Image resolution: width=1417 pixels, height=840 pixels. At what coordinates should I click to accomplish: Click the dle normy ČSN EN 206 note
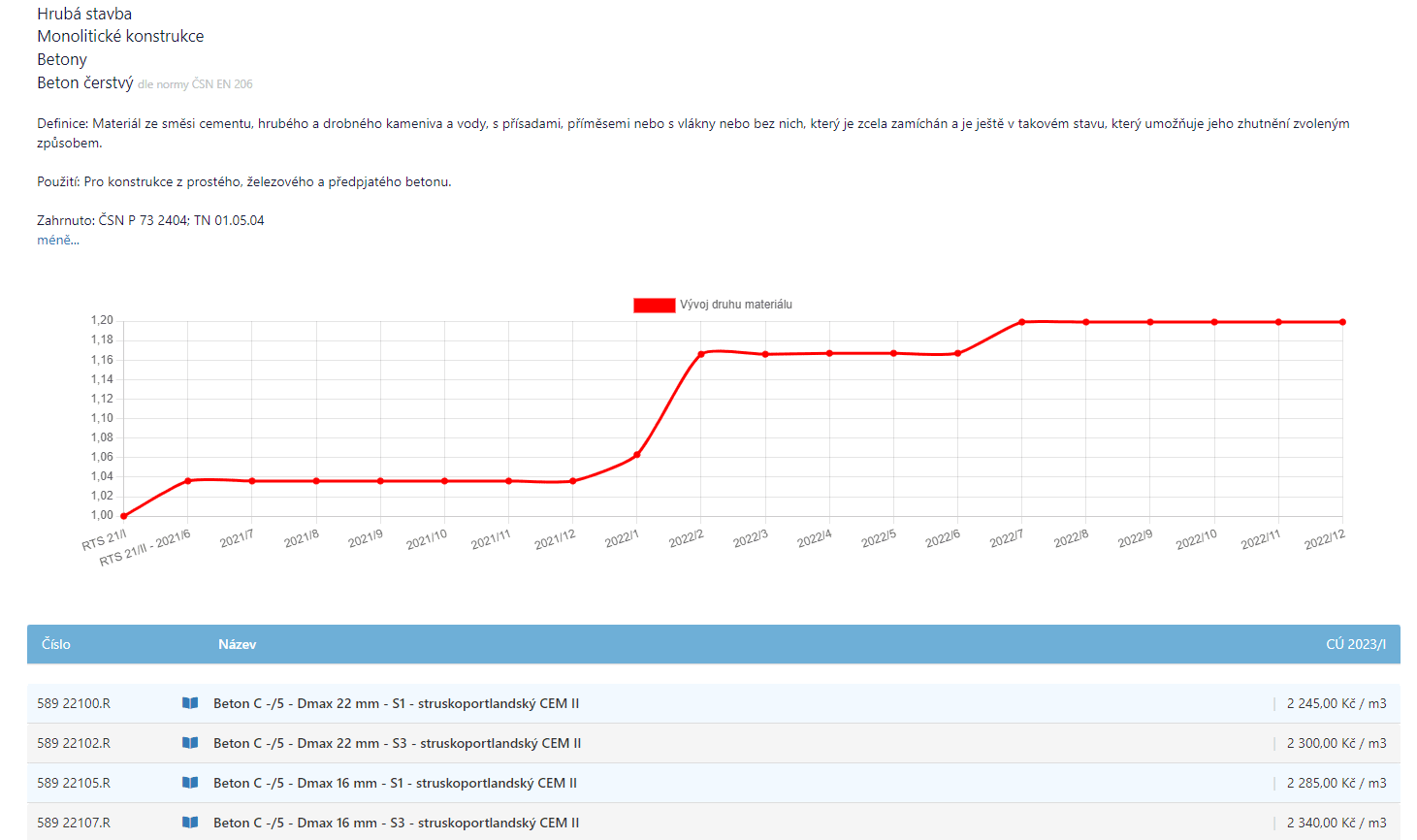tap(195, 84)
